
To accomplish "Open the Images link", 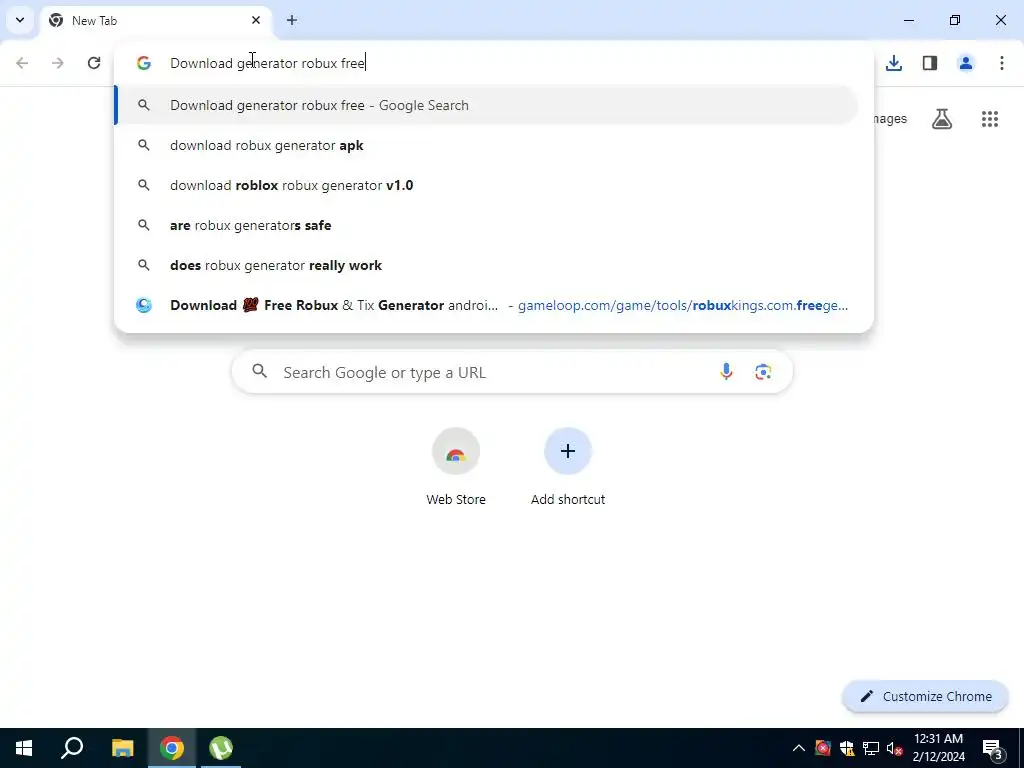I will coord(889,119).
